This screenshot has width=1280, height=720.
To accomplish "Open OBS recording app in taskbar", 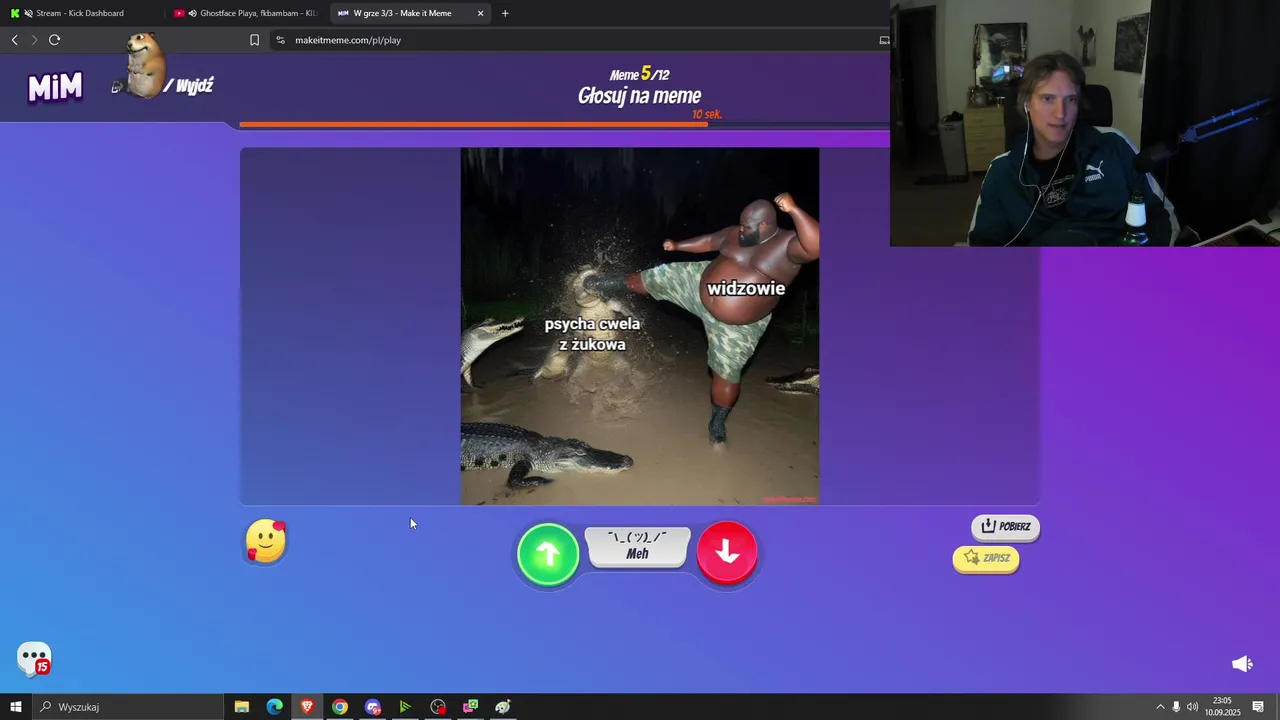I will coord(438,707).
